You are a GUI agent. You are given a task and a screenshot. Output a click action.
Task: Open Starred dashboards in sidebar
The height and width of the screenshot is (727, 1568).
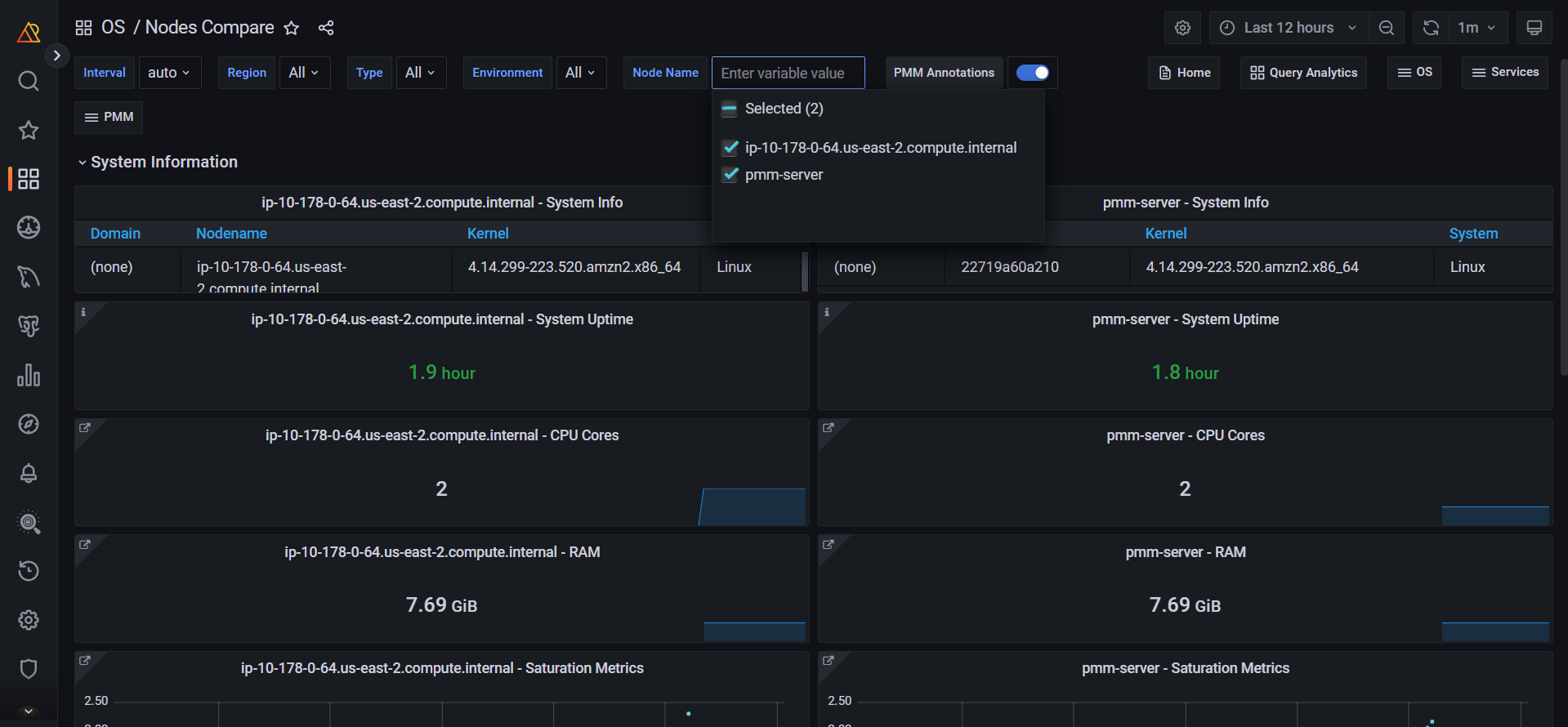coord(29,130)
